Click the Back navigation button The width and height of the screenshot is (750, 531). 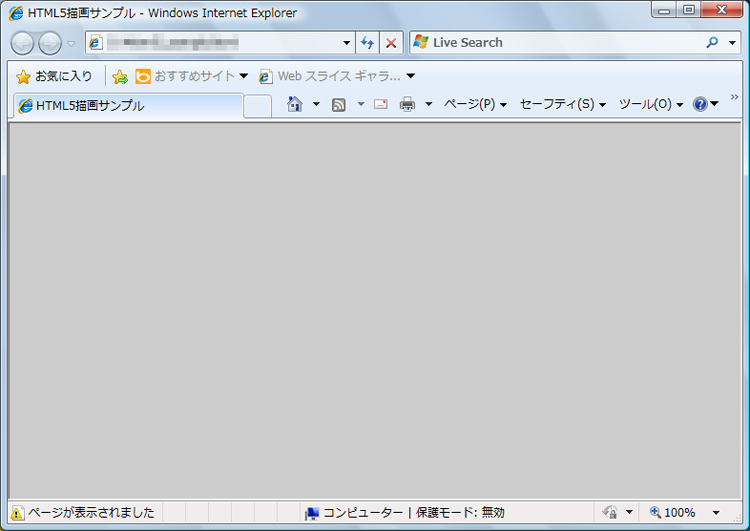pos(22,43)
